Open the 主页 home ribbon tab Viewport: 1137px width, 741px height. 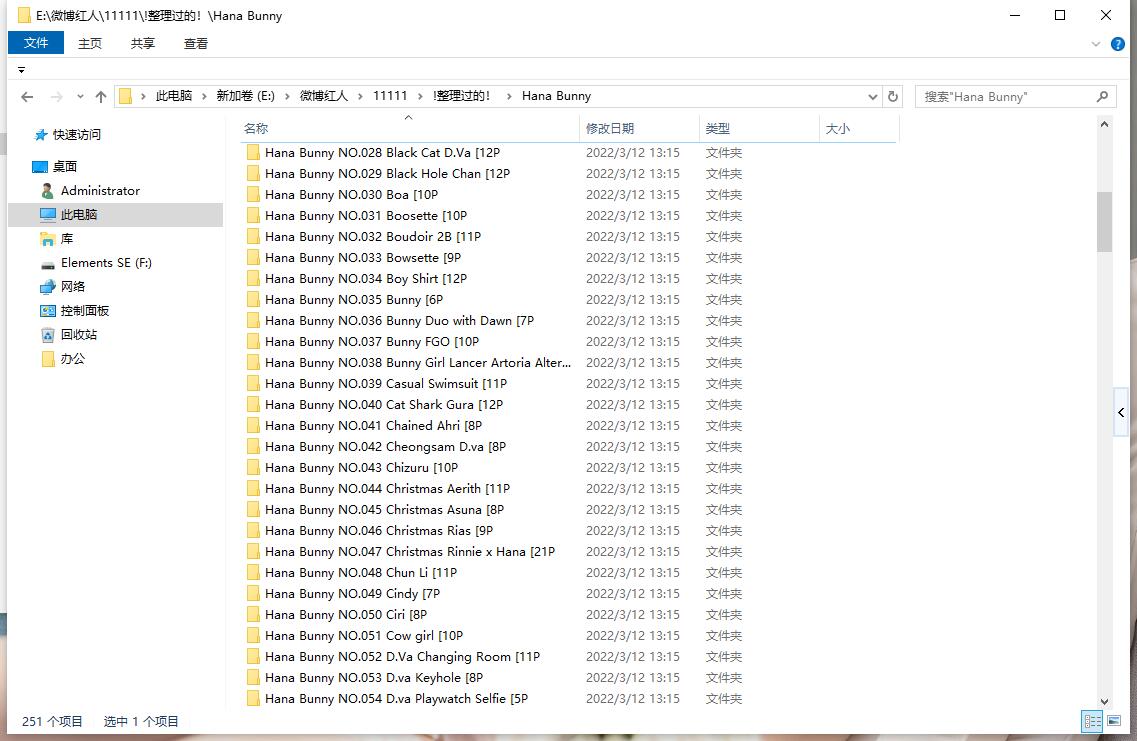tap(90, 44)
